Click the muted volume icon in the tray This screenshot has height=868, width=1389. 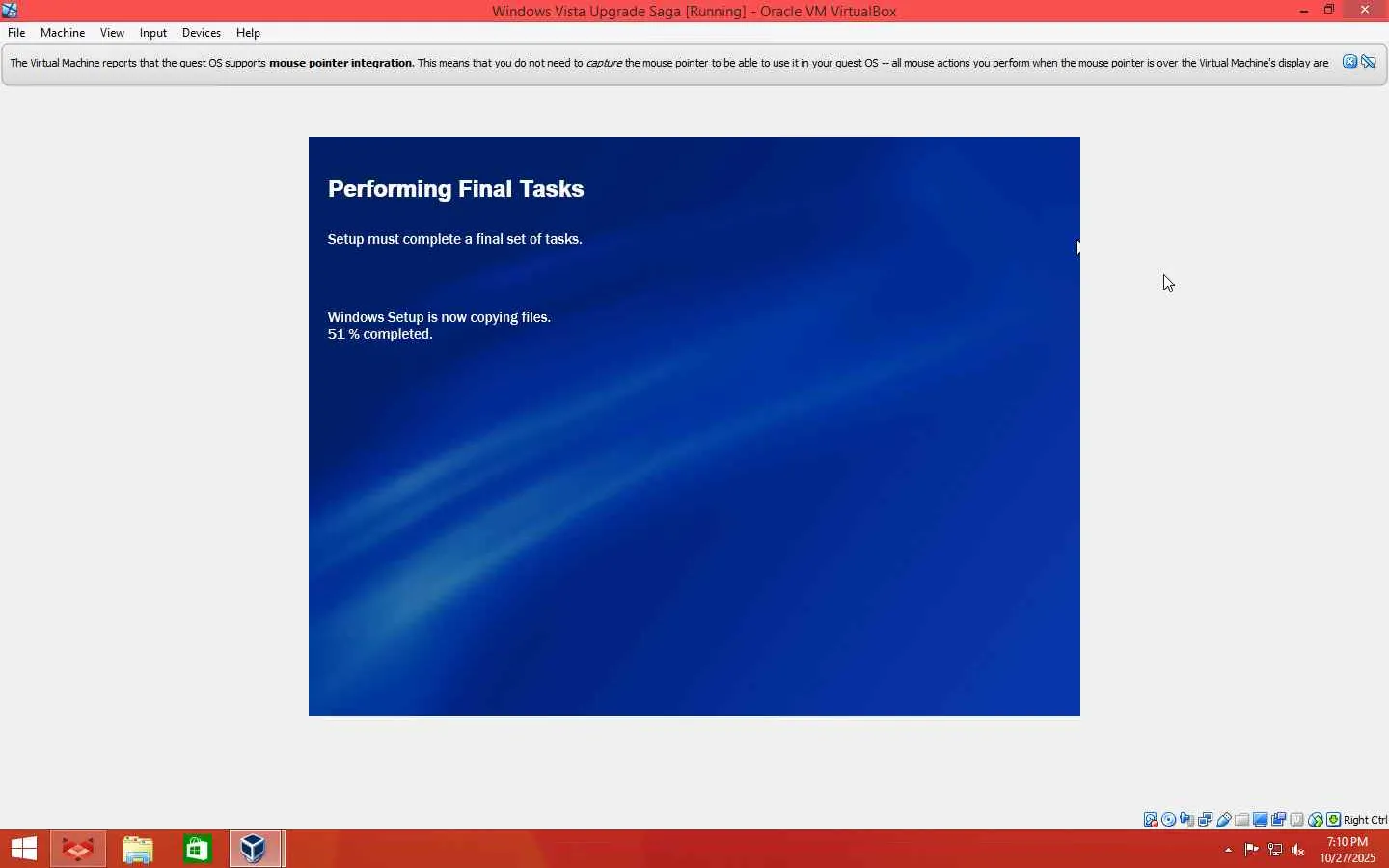point(1298,850)
